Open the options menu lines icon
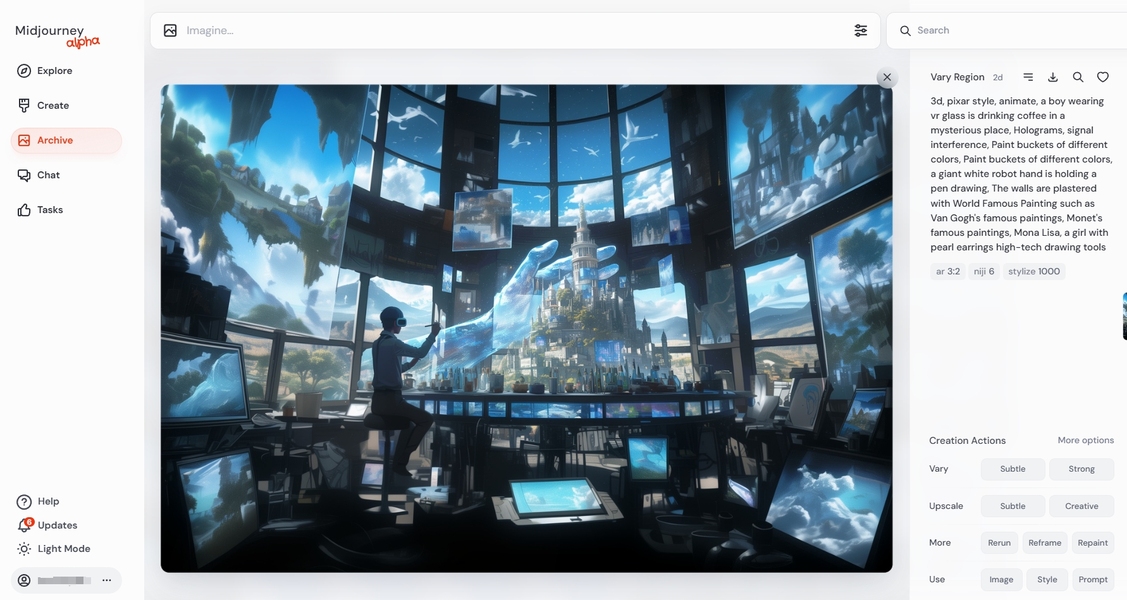1127x600 pixels. point(1028,77)
